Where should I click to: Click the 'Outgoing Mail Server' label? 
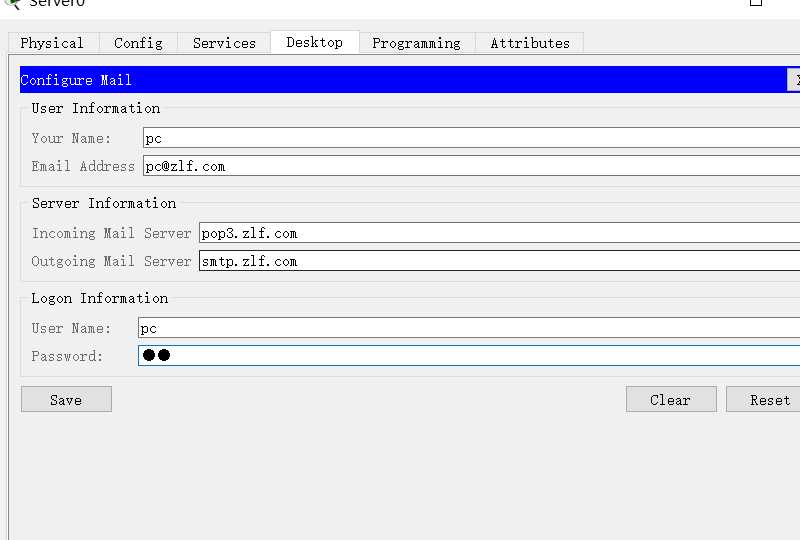tap(111, 261)
